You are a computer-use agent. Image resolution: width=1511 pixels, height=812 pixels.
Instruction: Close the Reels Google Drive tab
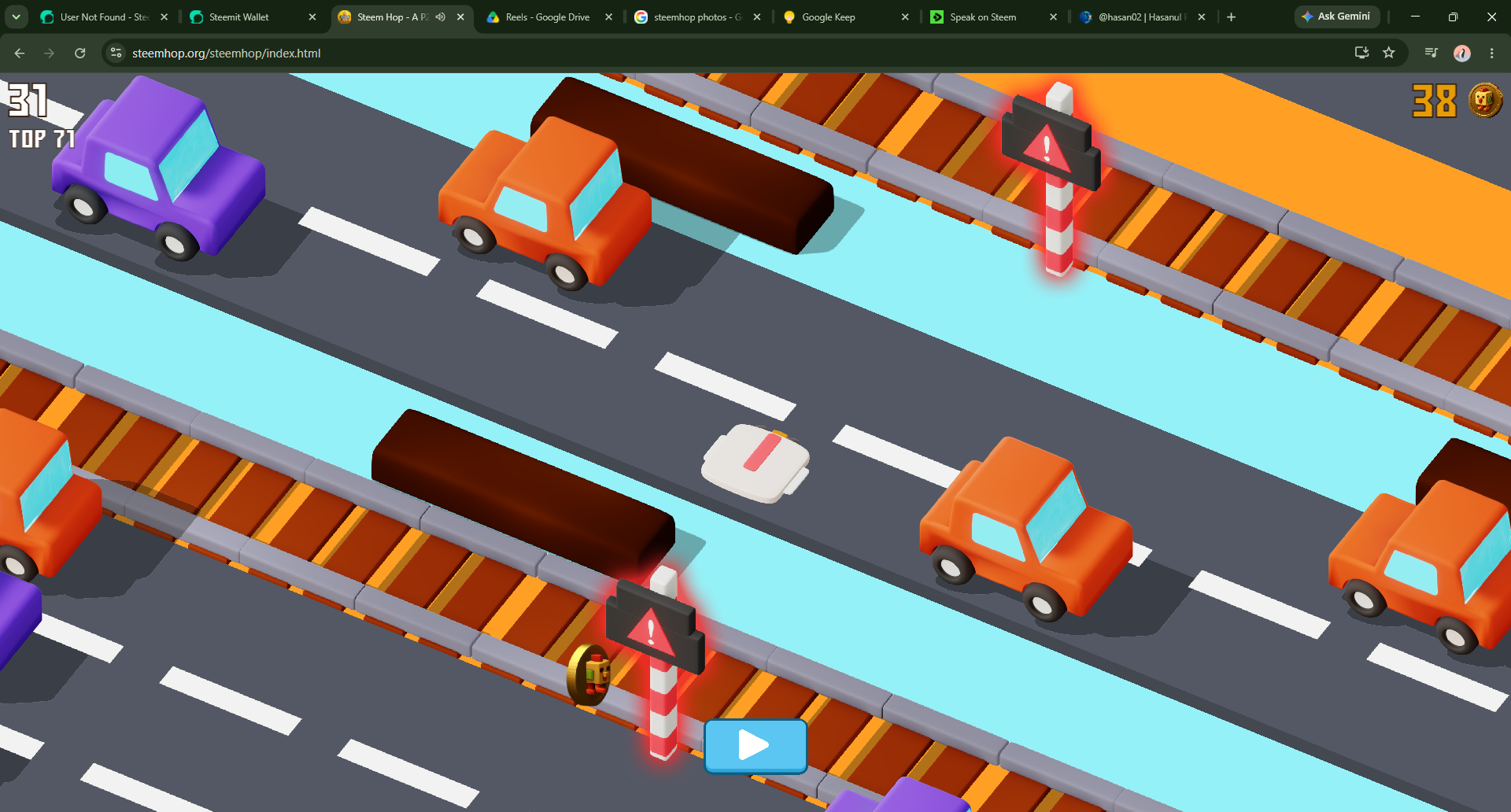608,17
